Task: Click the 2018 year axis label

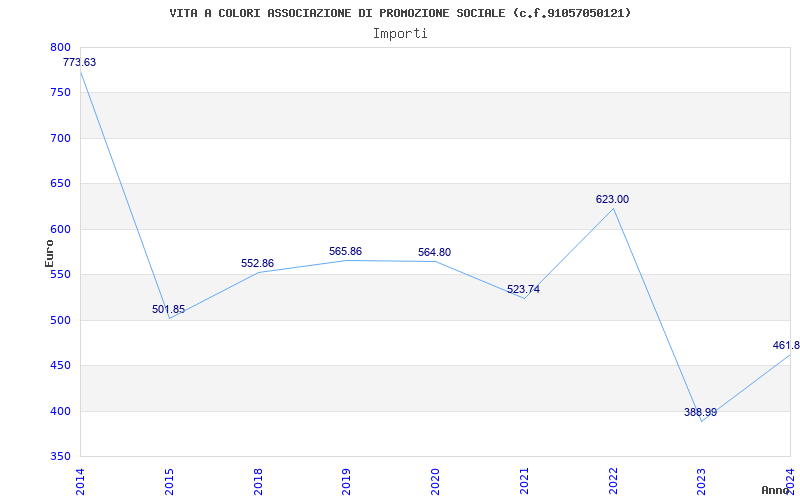Action: (258, 482)
